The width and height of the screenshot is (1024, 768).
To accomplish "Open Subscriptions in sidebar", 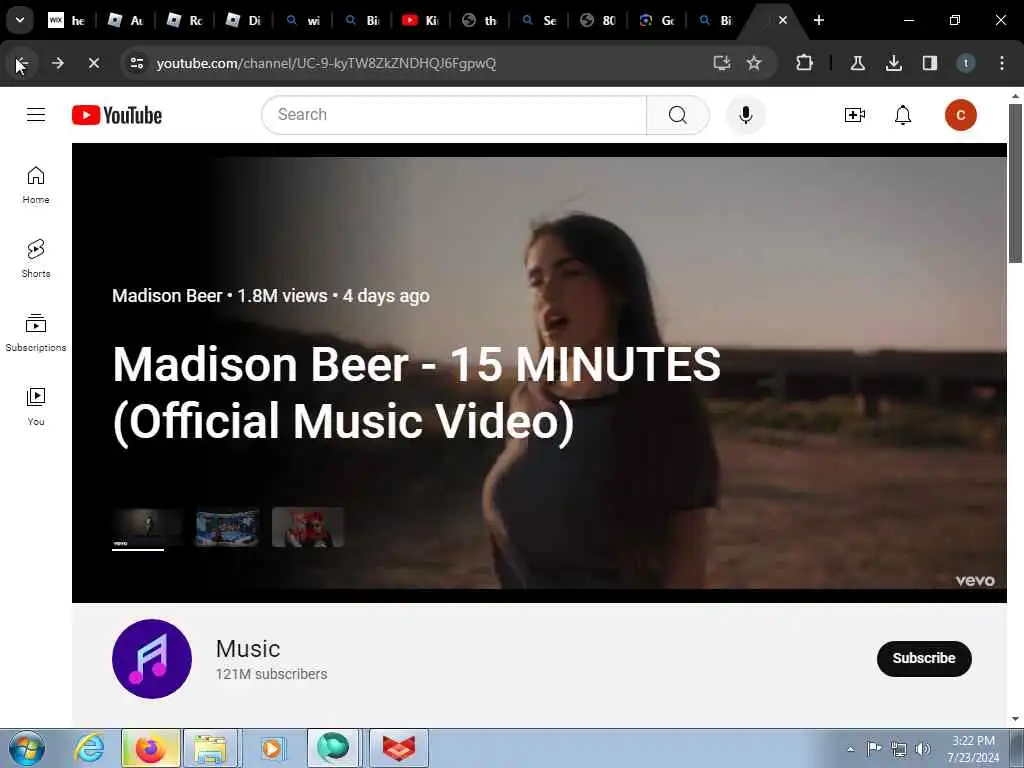I will (x=36, y=332).
